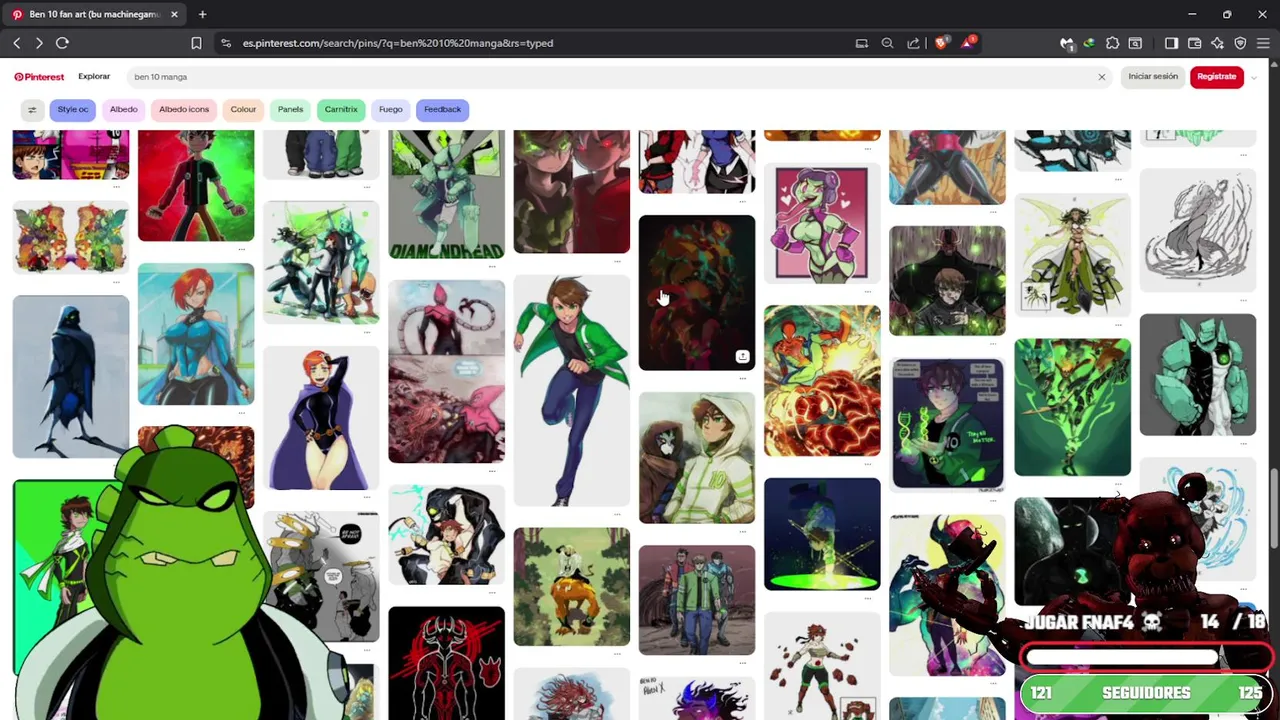Open the Extensions puzzle piece menu

pyautogui.click(x=1112, y=43)
